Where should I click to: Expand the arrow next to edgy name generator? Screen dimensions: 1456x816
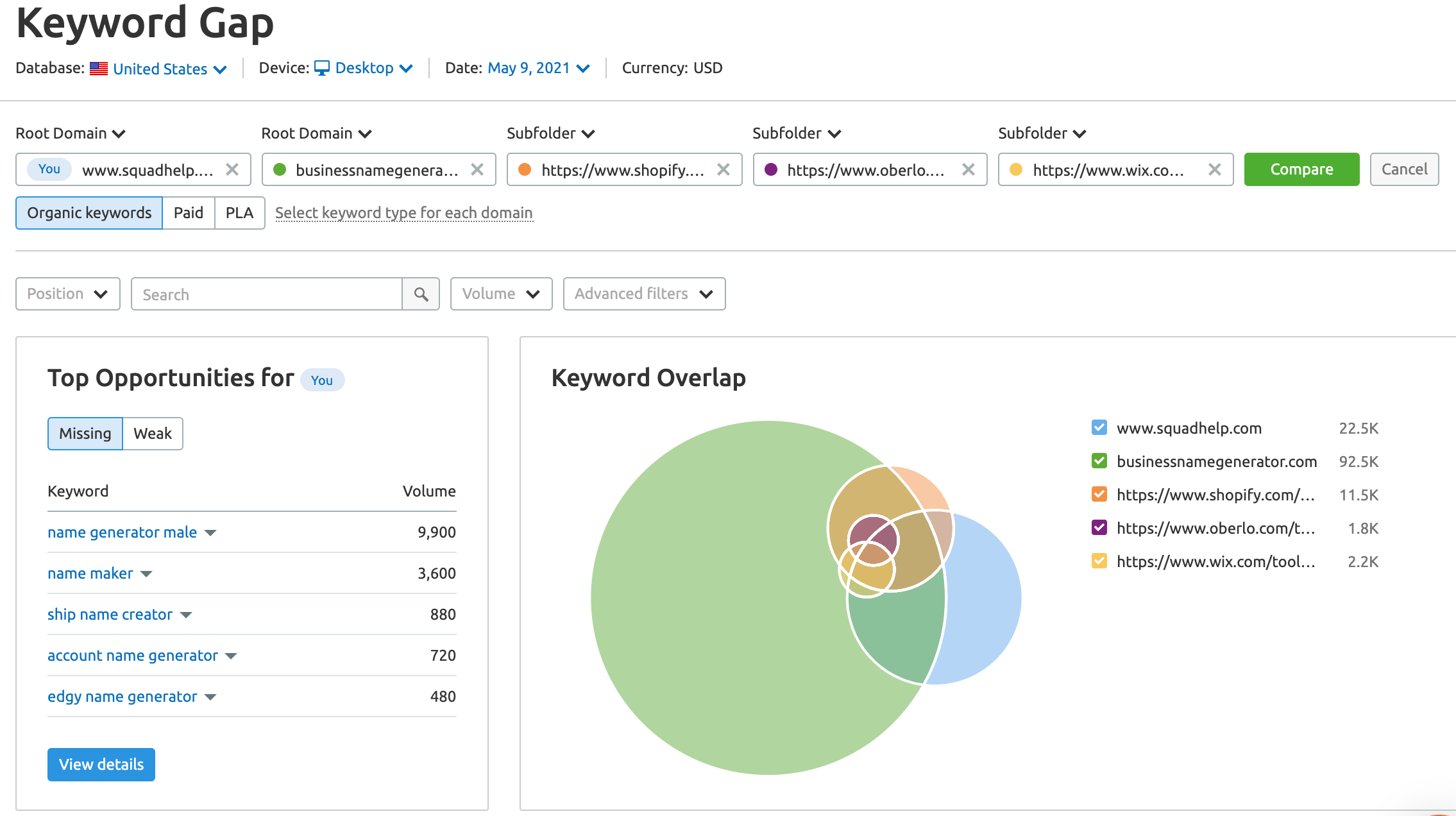click(x=210, y=697)
